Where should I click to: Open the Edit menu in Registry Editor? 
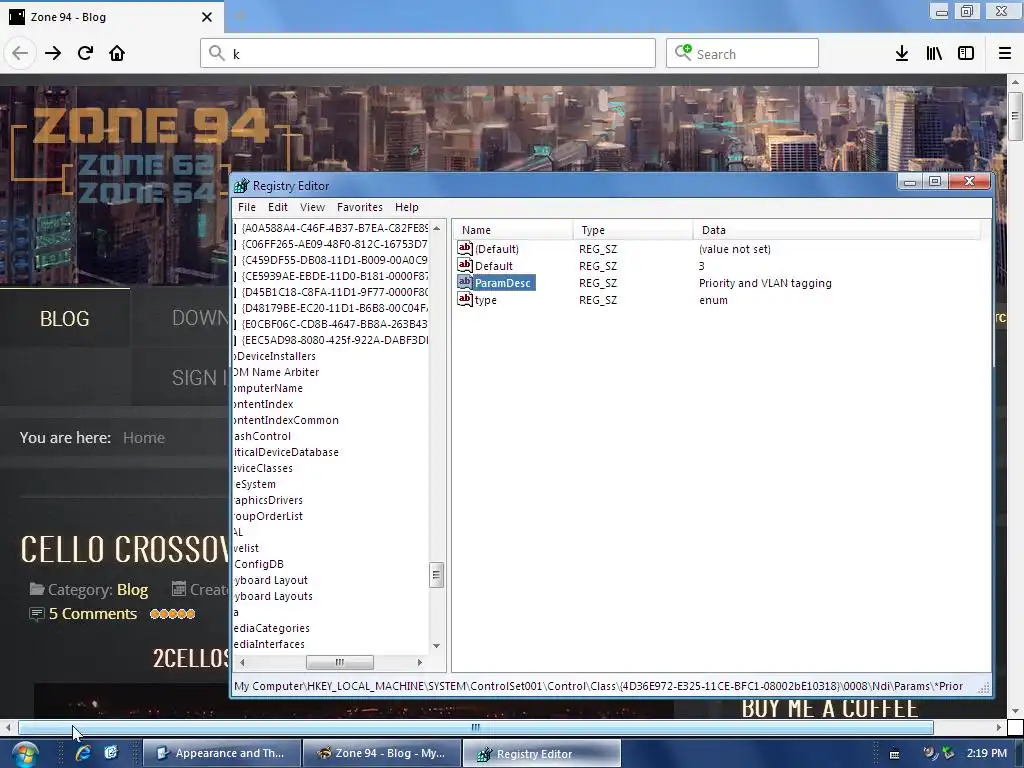pyautogui.click(x=278, y=207)
